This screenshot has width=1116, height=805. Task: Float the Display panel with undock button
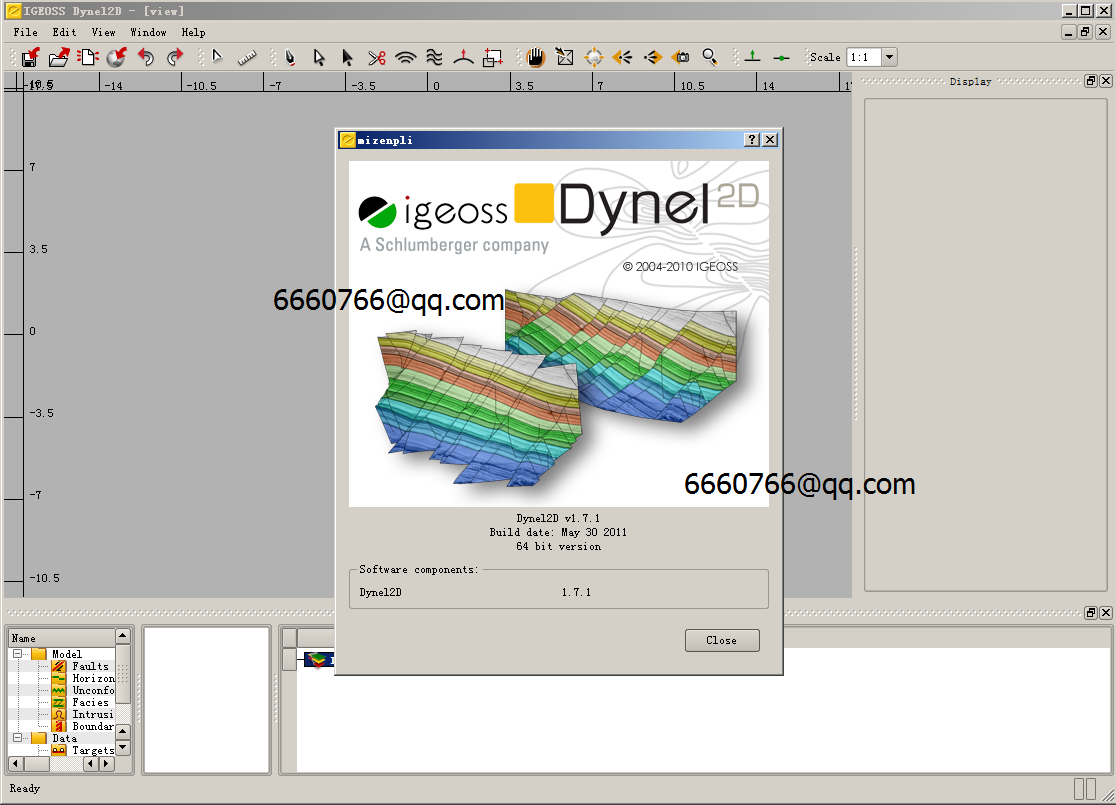click(x=1091, y=81)
